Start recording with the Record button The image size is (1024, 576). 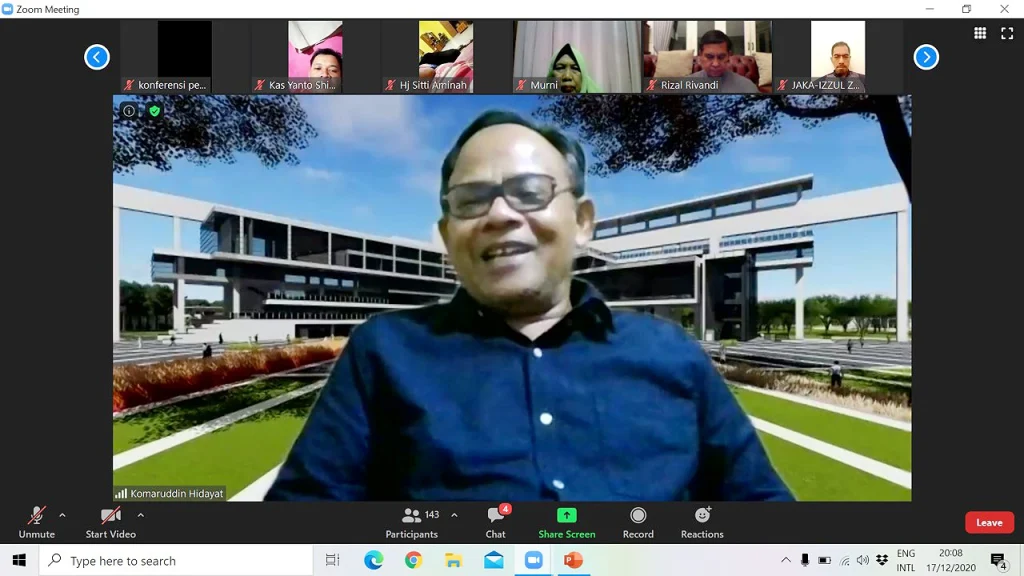click(x=638, y=521)
